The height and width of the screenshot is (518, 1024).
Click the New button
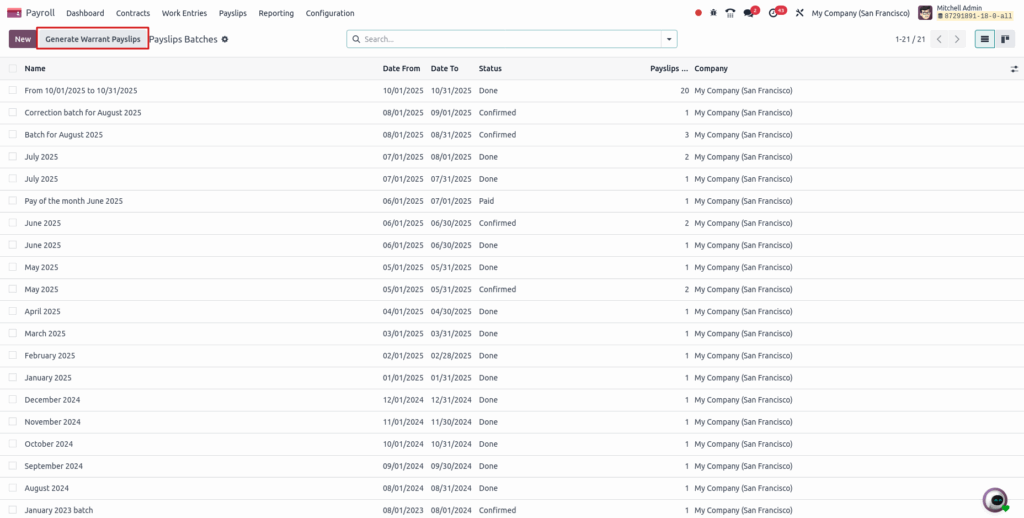[x=23, y=39]
